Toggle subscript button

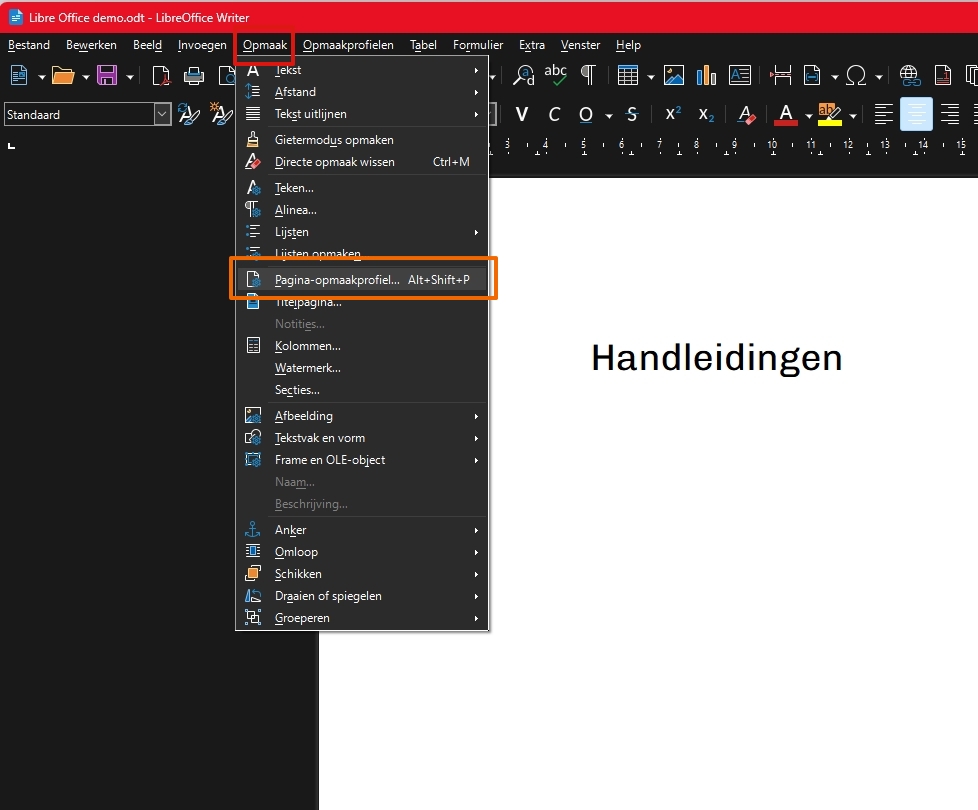(706, 115)
